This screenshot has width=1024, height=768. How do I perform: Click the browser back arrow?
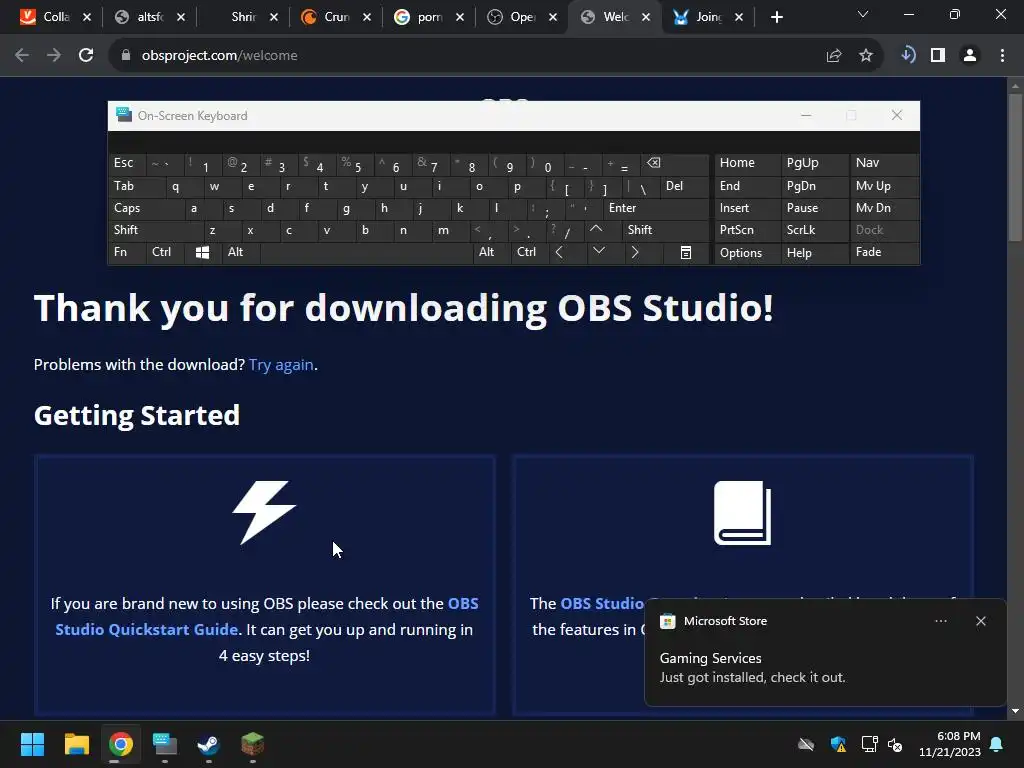click(x=22, y=56)
